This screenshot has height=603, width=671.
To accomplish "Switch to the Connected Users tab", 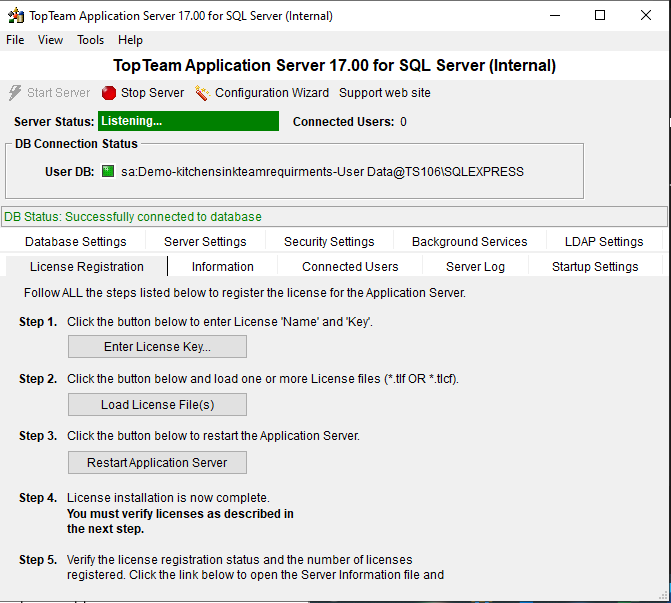I will coord(350,266).
